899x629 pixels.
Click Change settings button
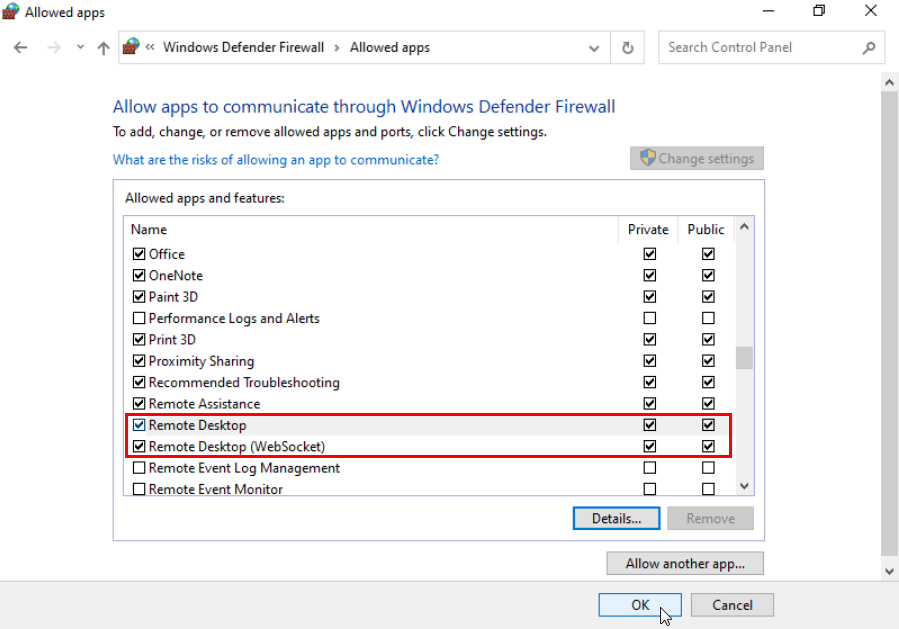697,158
